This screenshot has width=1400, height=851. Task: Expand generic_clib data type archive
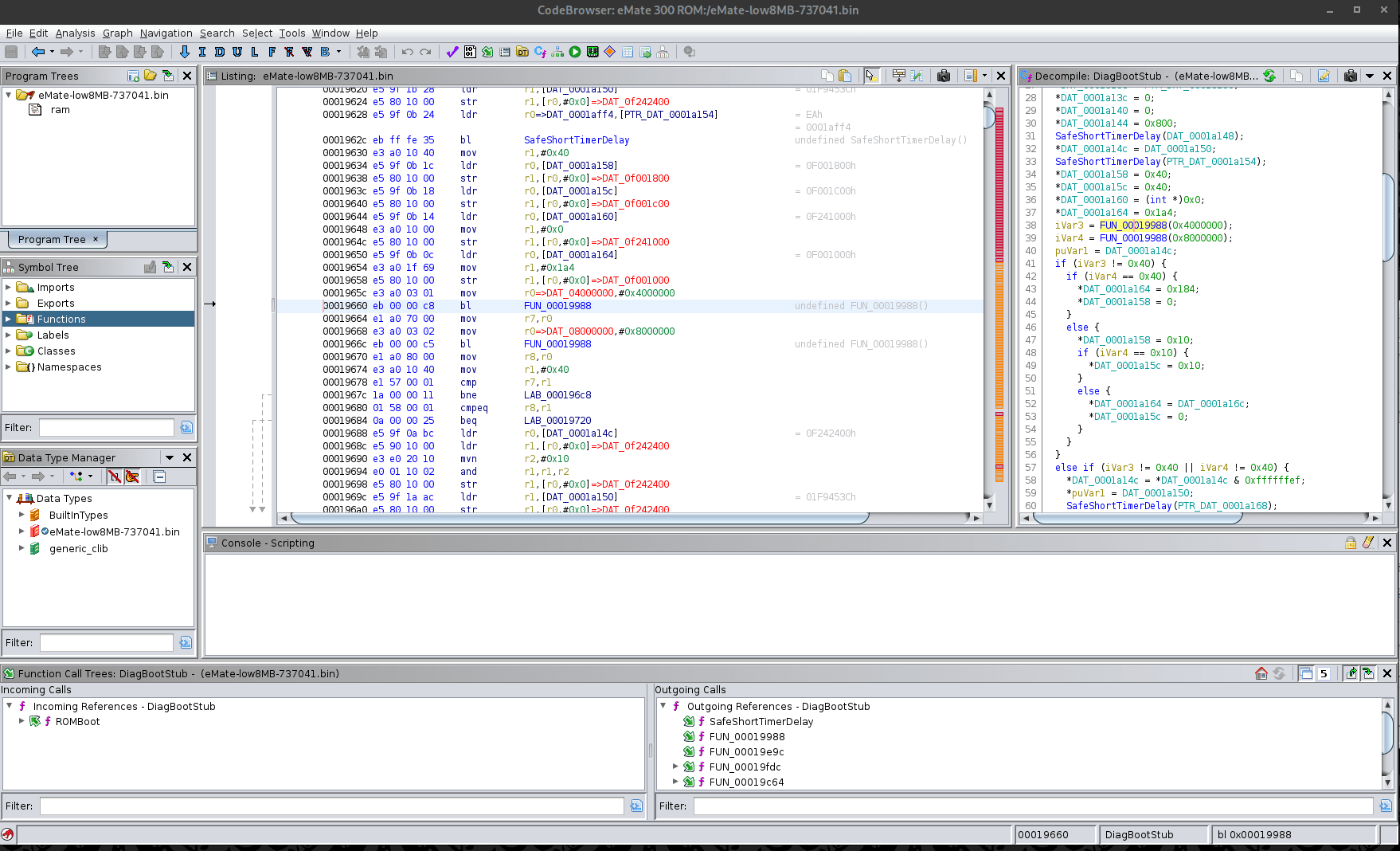point(22,548)
